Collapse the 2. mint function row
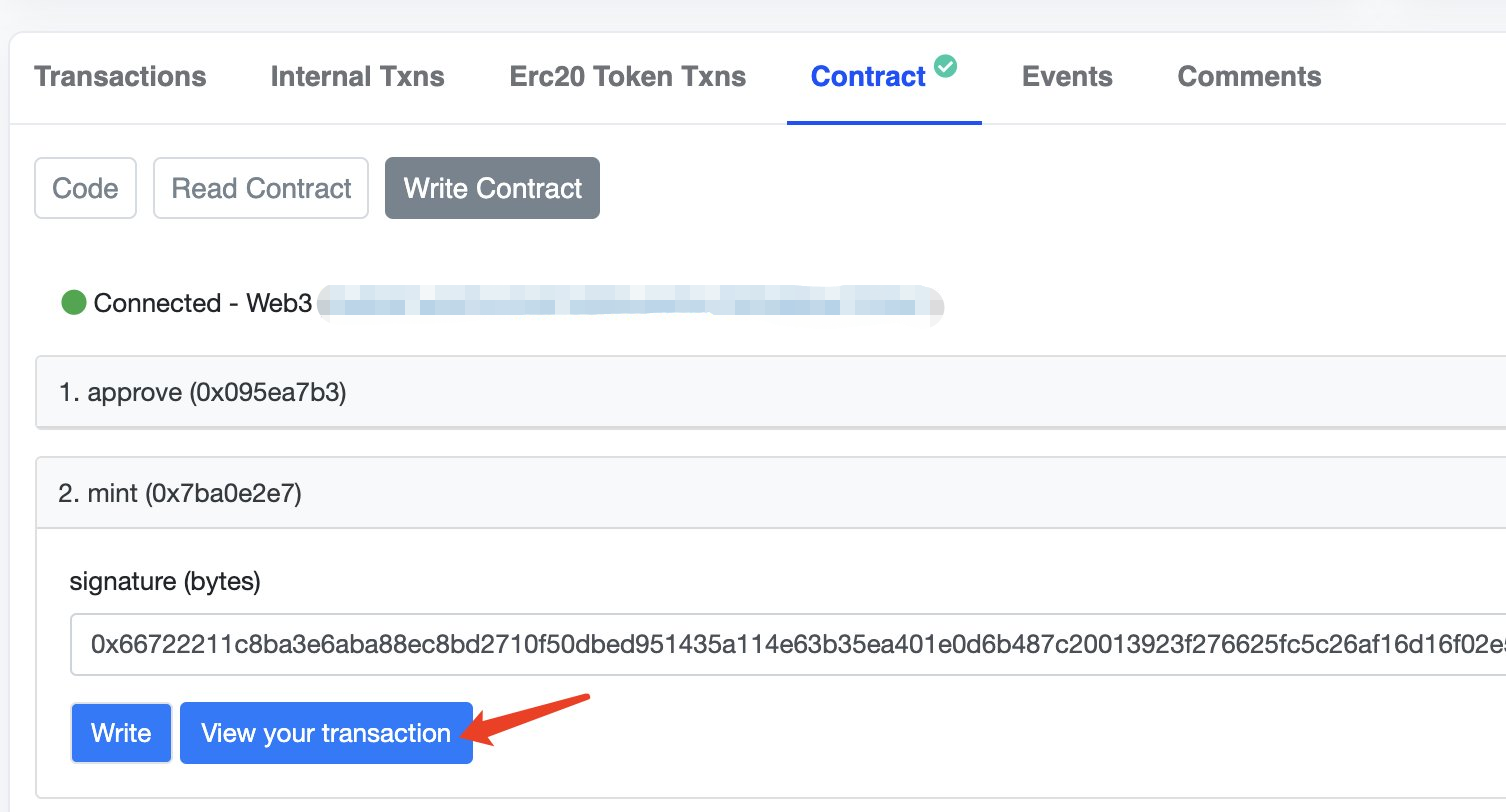Screen dimensions: 1506x812 coord(770,492)
